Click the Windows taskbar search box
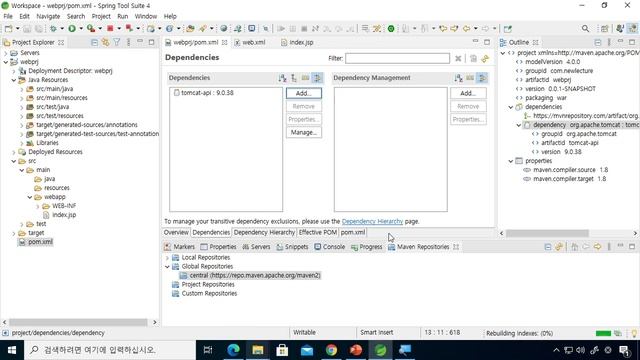 (x=110, y=350)
